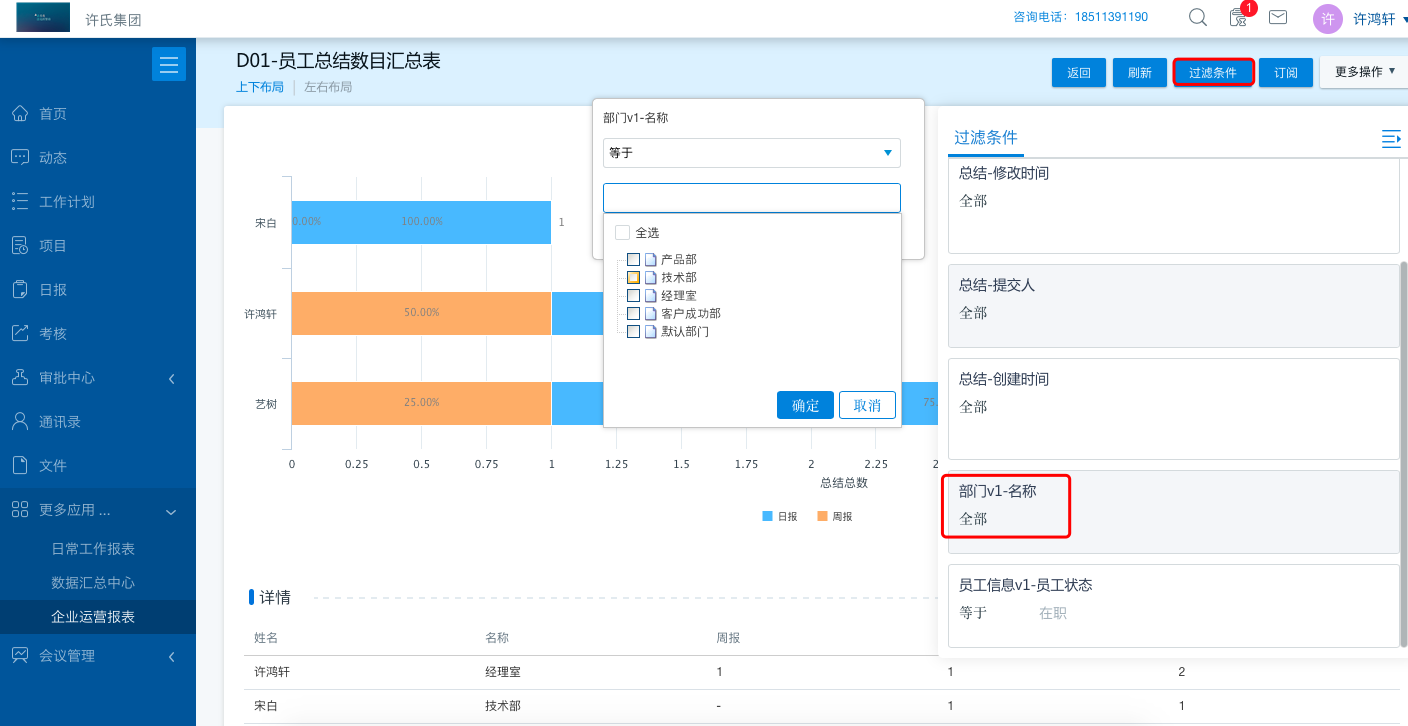Collapse the 更多应用 chevron
The image size is (1408, 726).
pos(171,511)
